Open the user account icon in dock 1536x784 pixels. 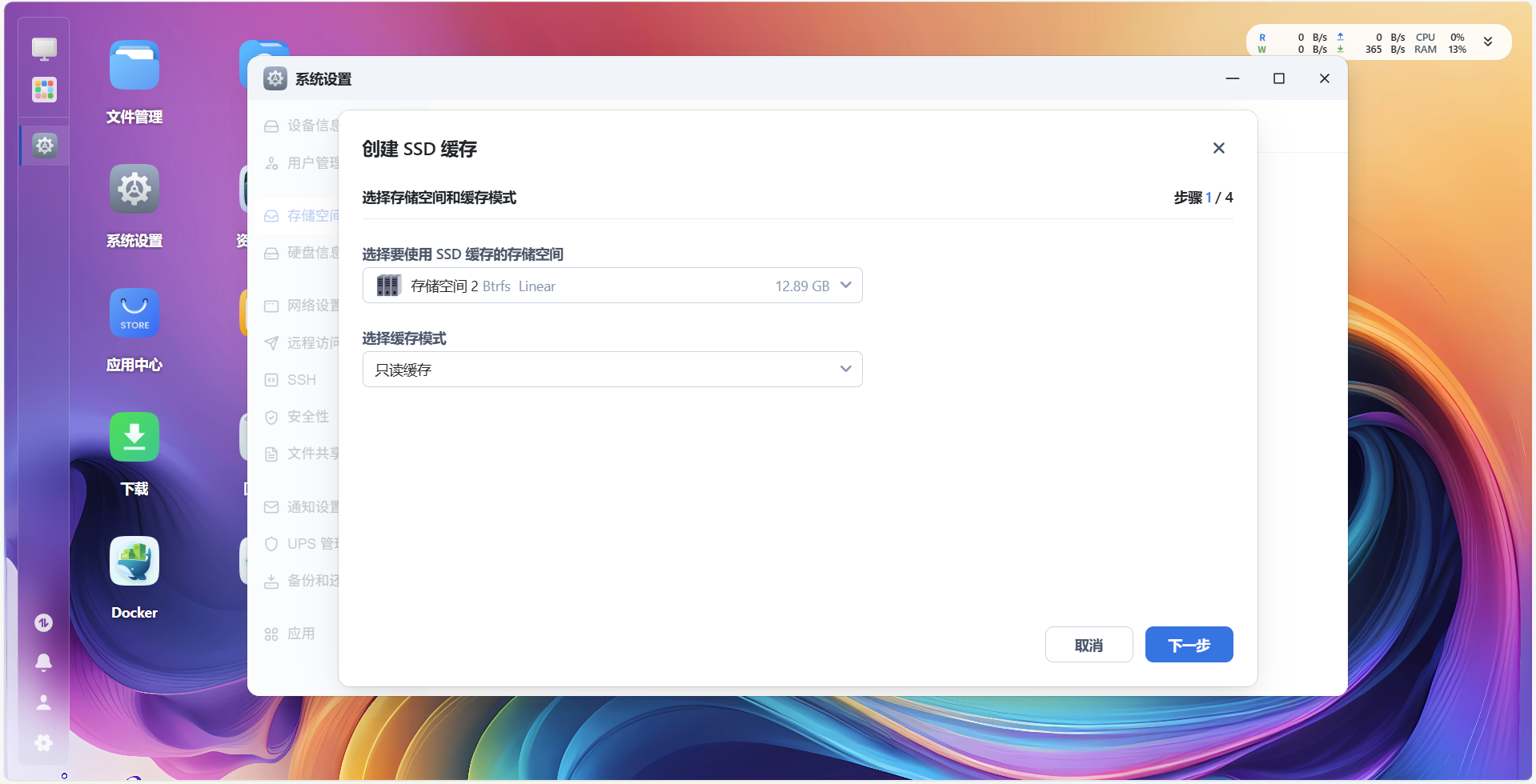click(x=44, y=702)
